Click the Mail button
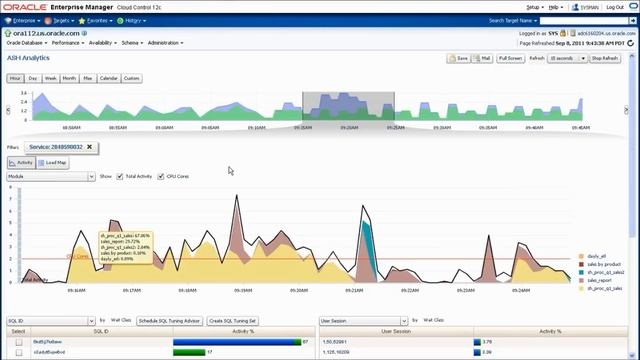Viewport: 640px width, 360px height. (x=482, y=58)
